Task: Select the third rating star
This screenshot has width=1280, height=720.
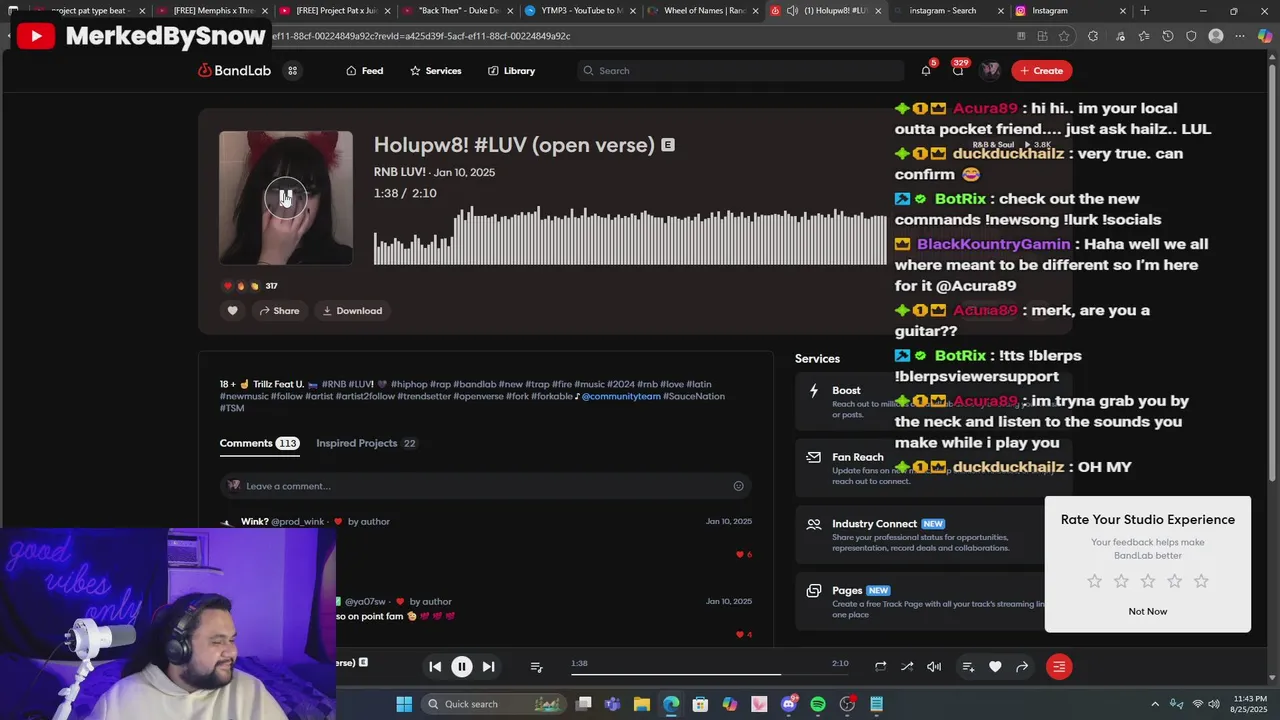Action: click(x=1148, y=581)
